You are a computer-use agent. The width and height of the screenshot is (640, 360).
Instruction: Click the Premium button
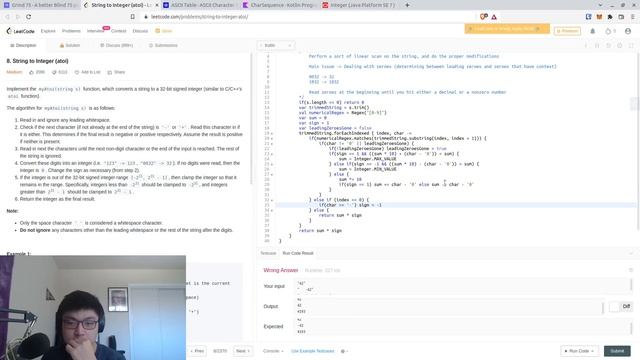(x=567, y=31)
